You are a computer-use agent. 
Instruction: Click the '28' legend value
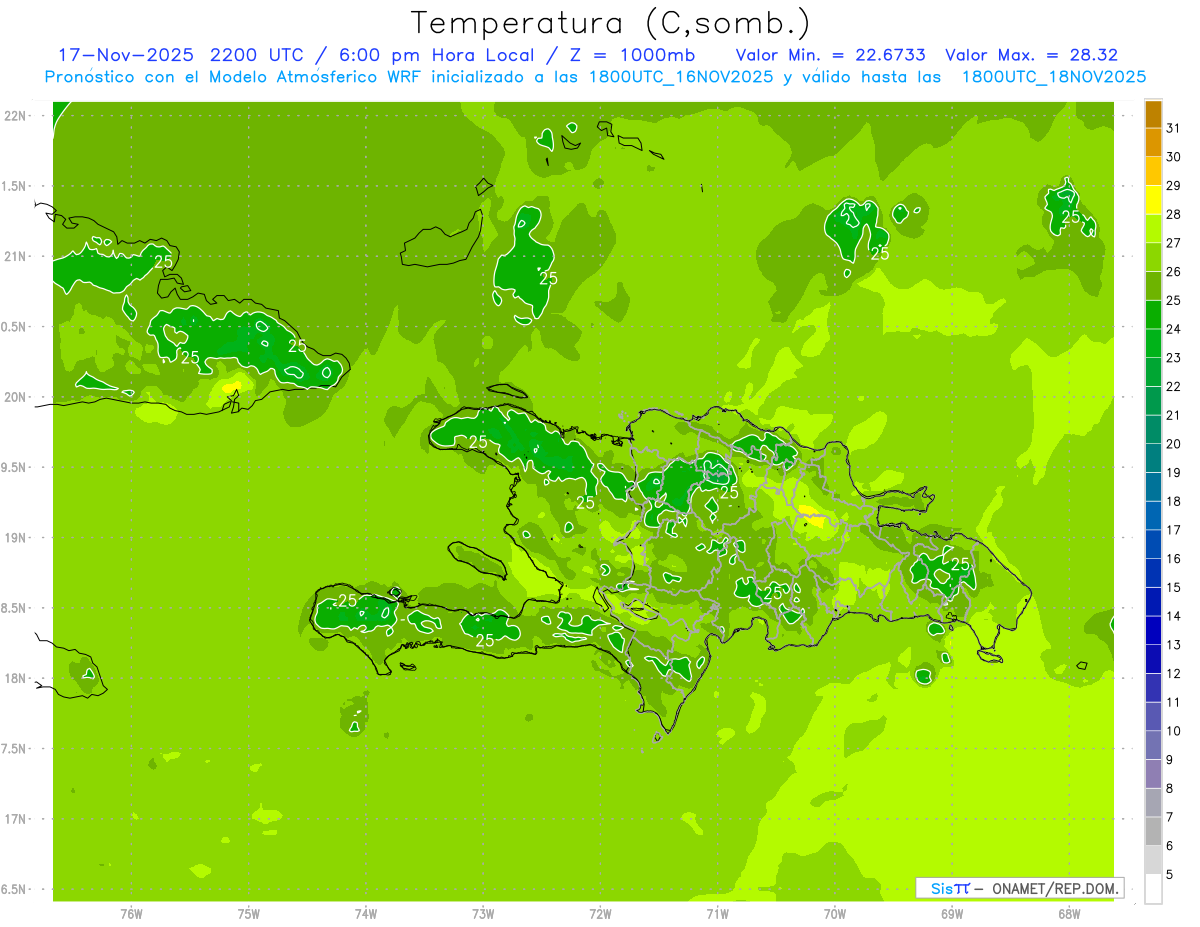tap(1174, 215)
